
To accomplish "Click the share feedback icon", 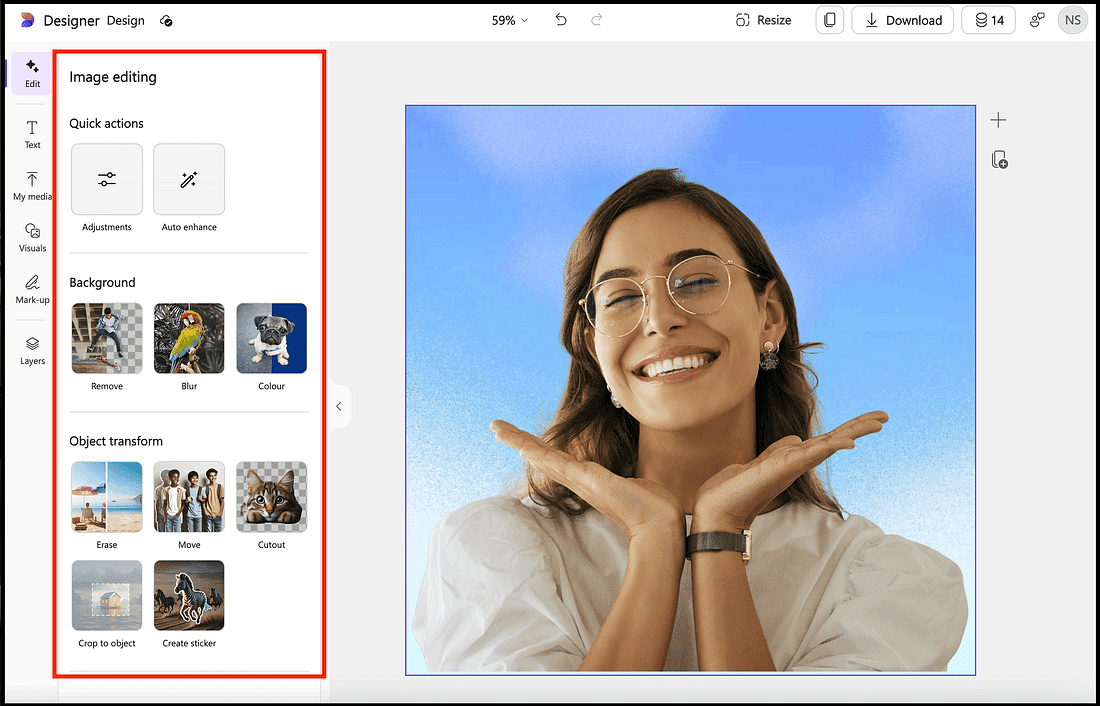I will [x=1037, y=20].
